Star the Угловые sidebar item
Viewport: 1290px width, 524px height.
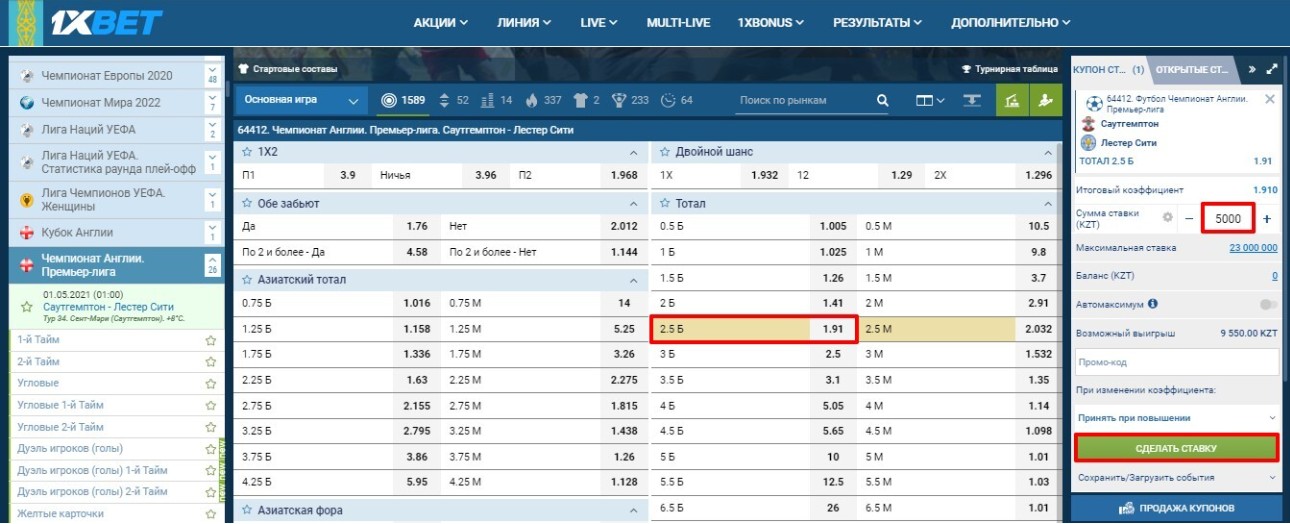pos(210,384)
